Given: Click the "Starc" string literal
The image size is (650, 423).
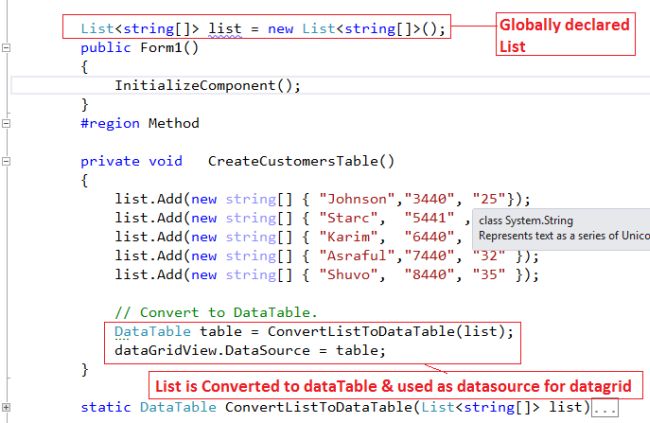Looking at the screenshot, I should (x=348, y=218).
